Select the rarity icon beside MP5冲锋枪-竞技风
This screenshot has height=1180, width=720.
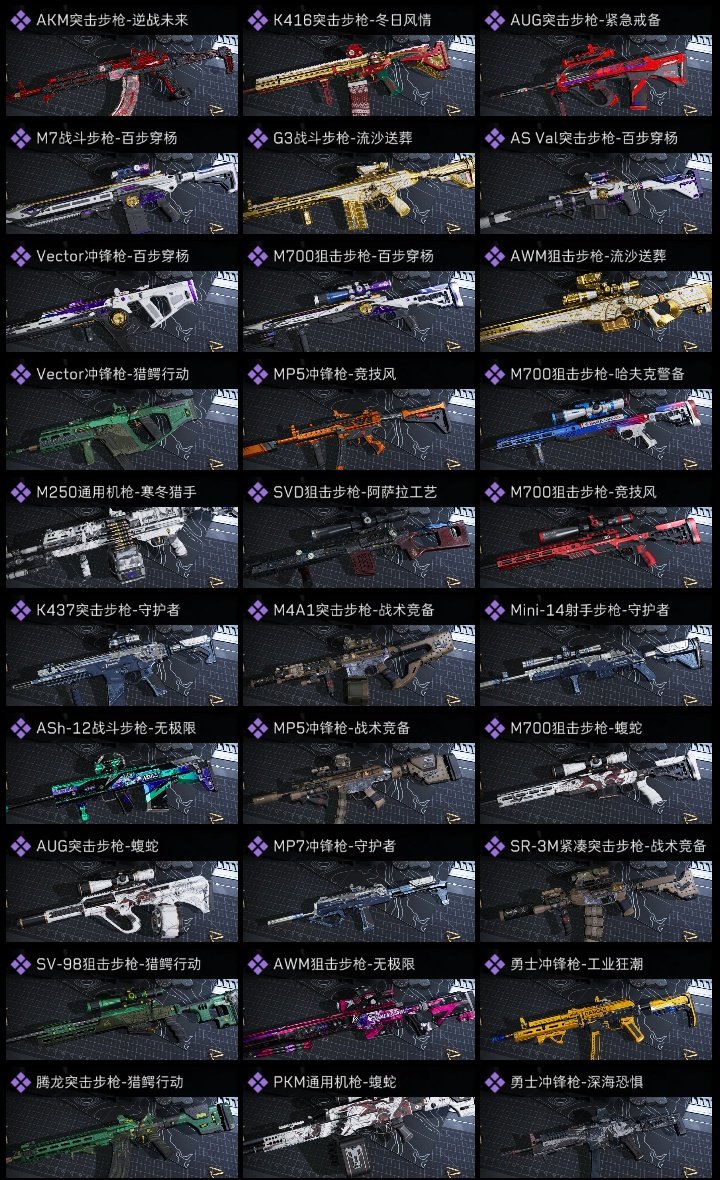point(257,374)
